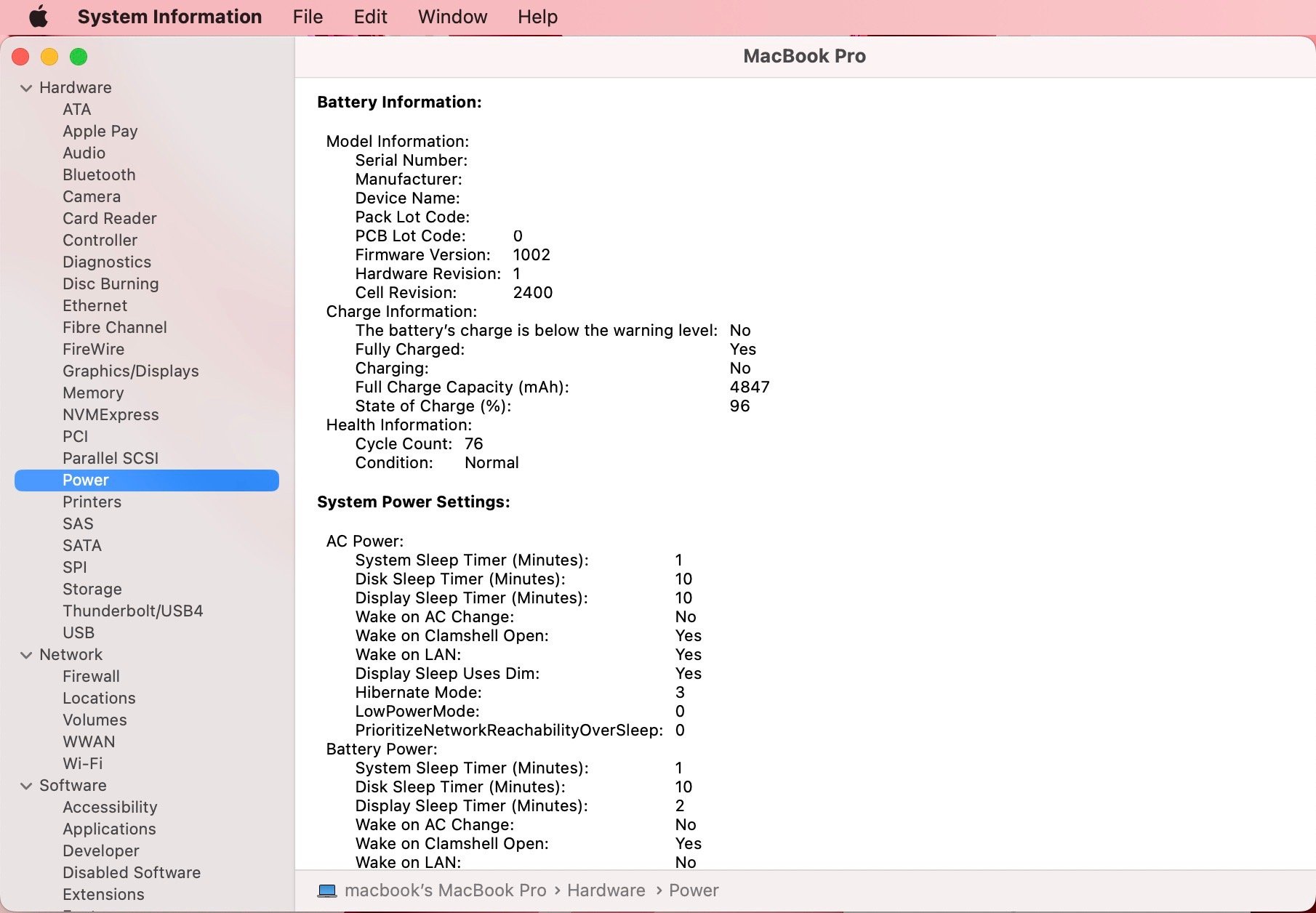Select Applications under Software

(109, 829)
